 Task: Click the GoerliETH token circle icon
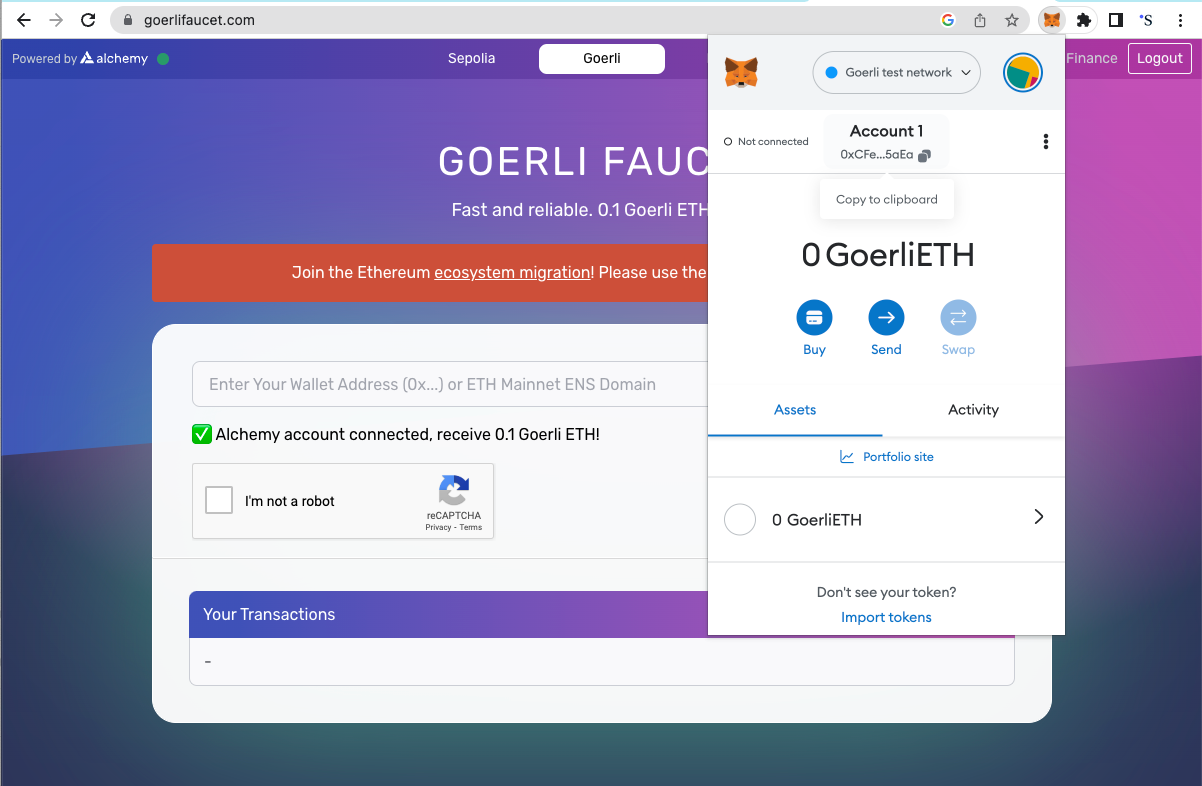click(740, 519)
